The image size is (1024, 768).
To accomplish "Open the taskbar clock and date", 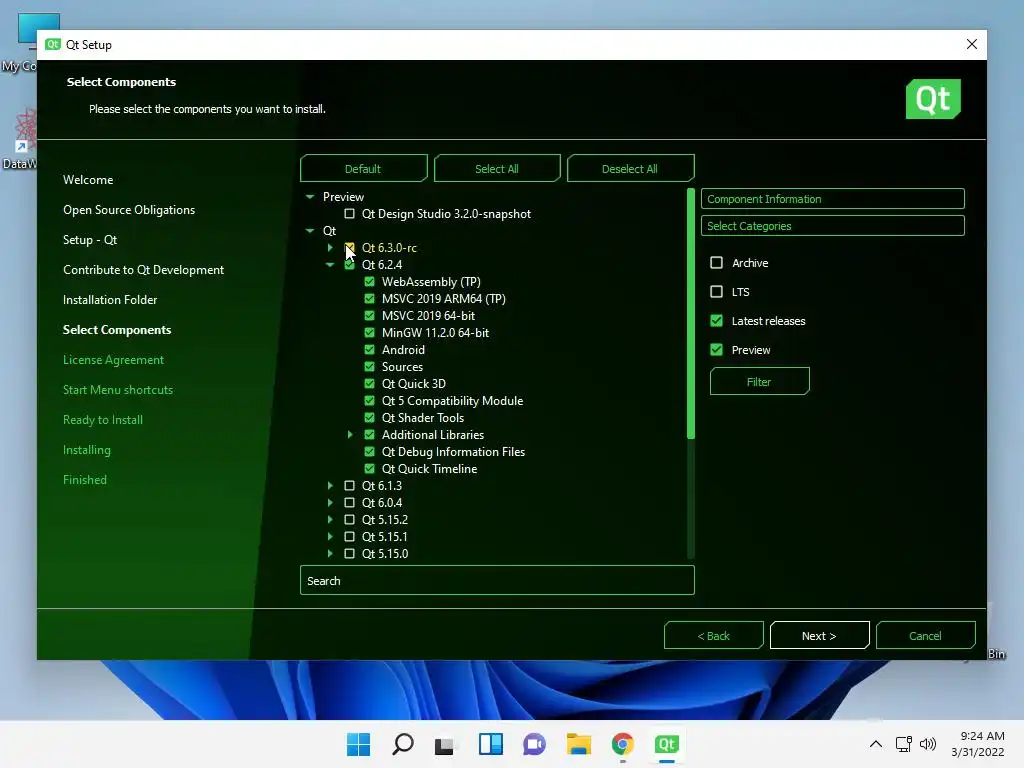I will pyautogui.click(x=978, y=744).
